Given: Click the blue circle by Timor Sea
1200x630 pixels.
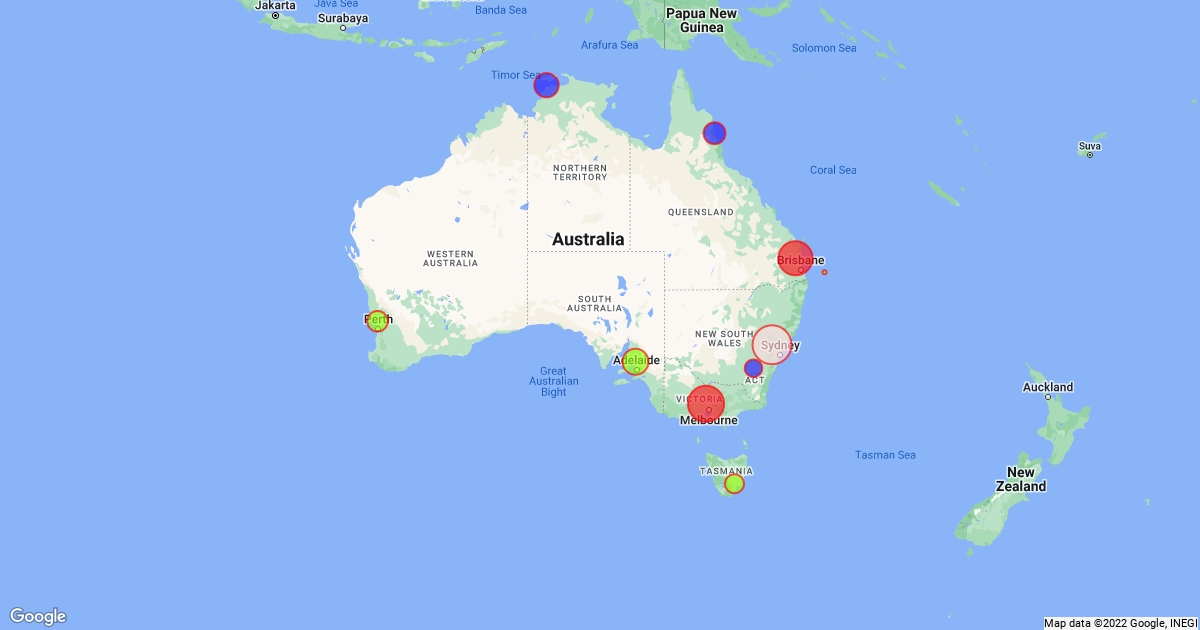Looking at the screenshot, I should [546, 85].
